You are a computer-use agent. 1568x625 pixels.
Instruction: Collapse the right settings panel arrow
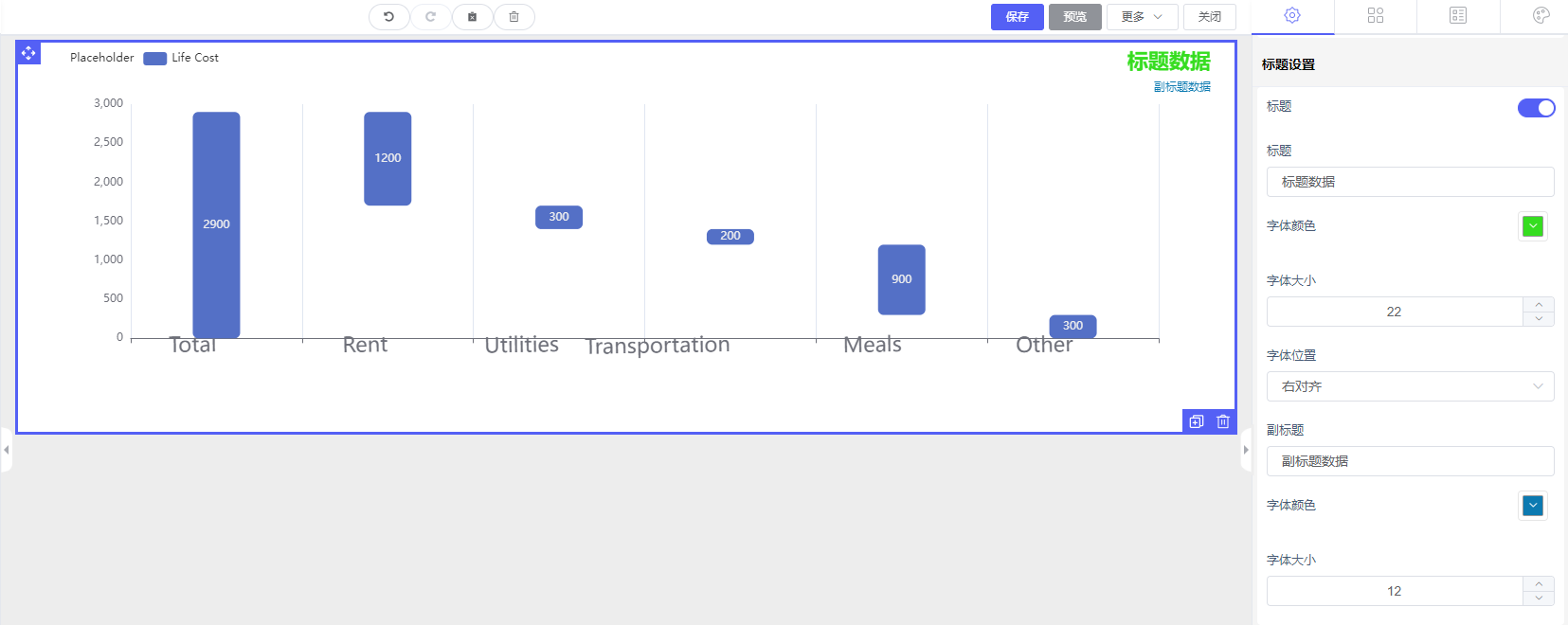pos(1246,450)
